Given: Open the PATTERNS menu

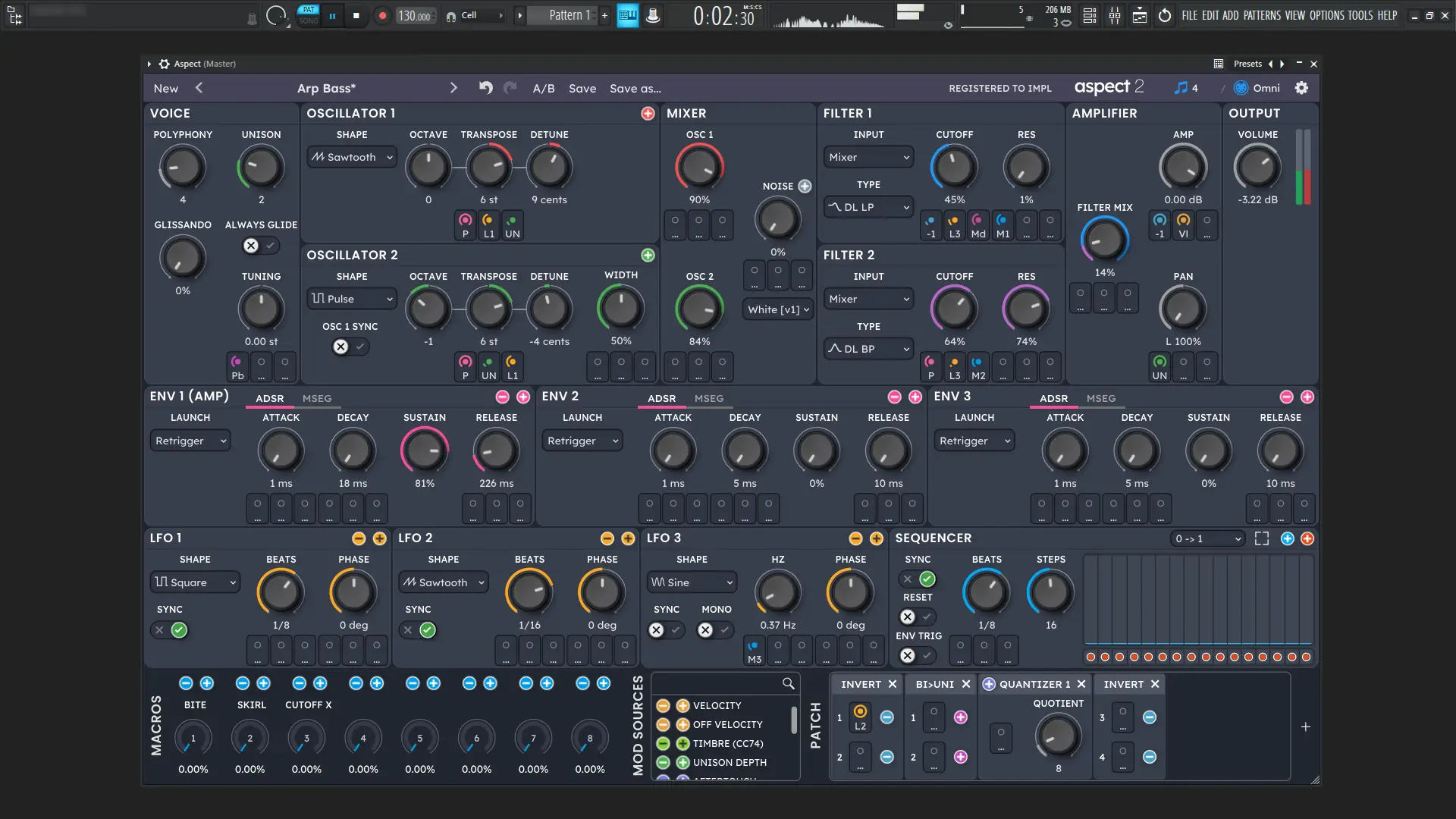Looking at the screenshot, I should click(1262, 15).
